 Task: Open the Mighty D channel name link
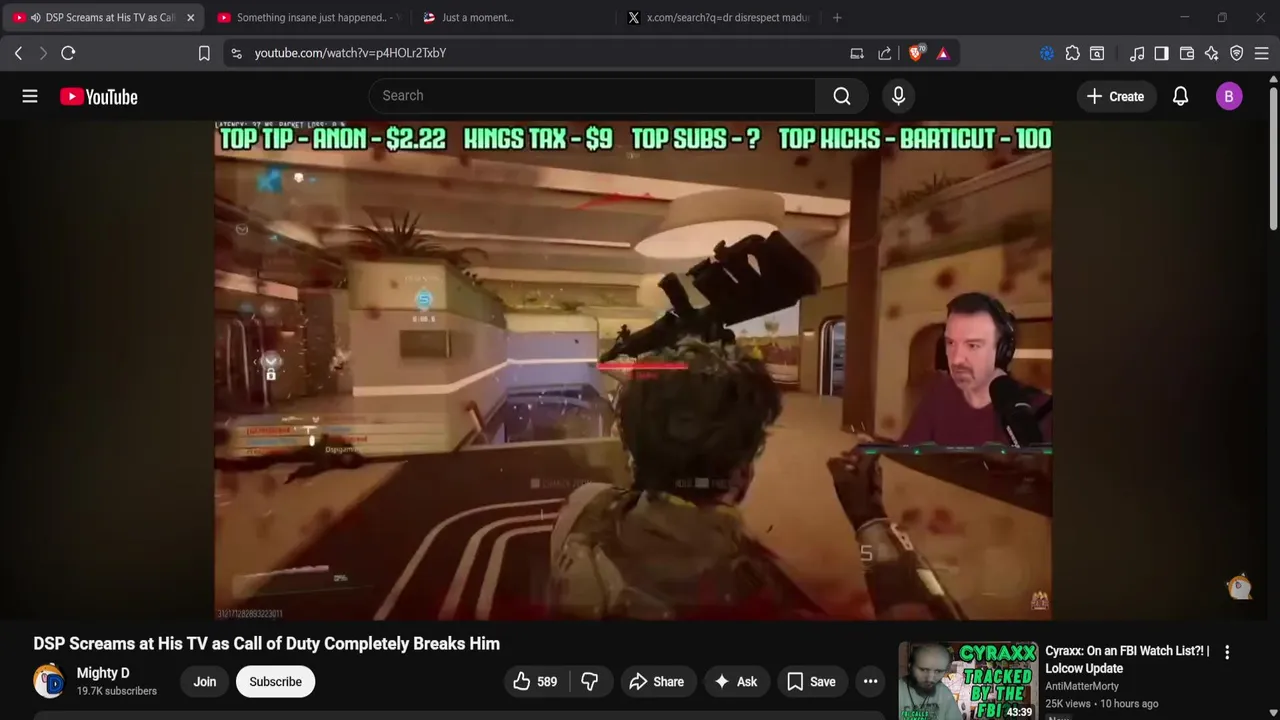pos(103,673)
